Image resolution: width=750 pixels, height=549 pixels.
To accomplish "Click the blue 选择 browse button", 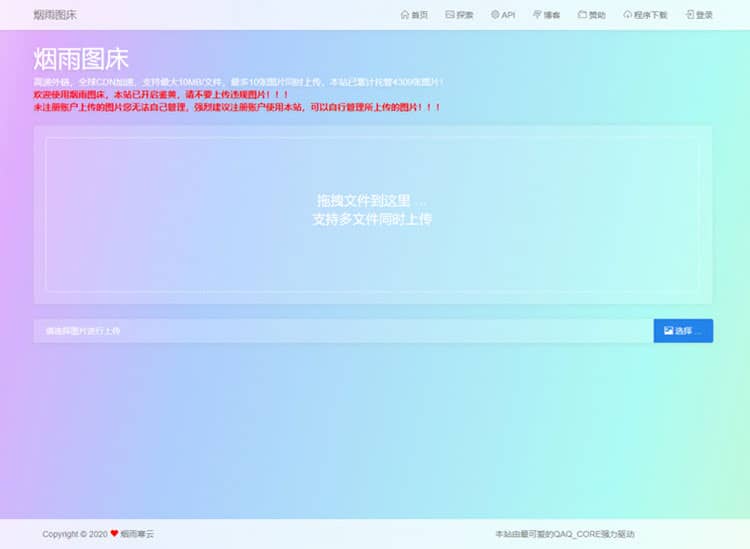I will [x=683, y=331].
